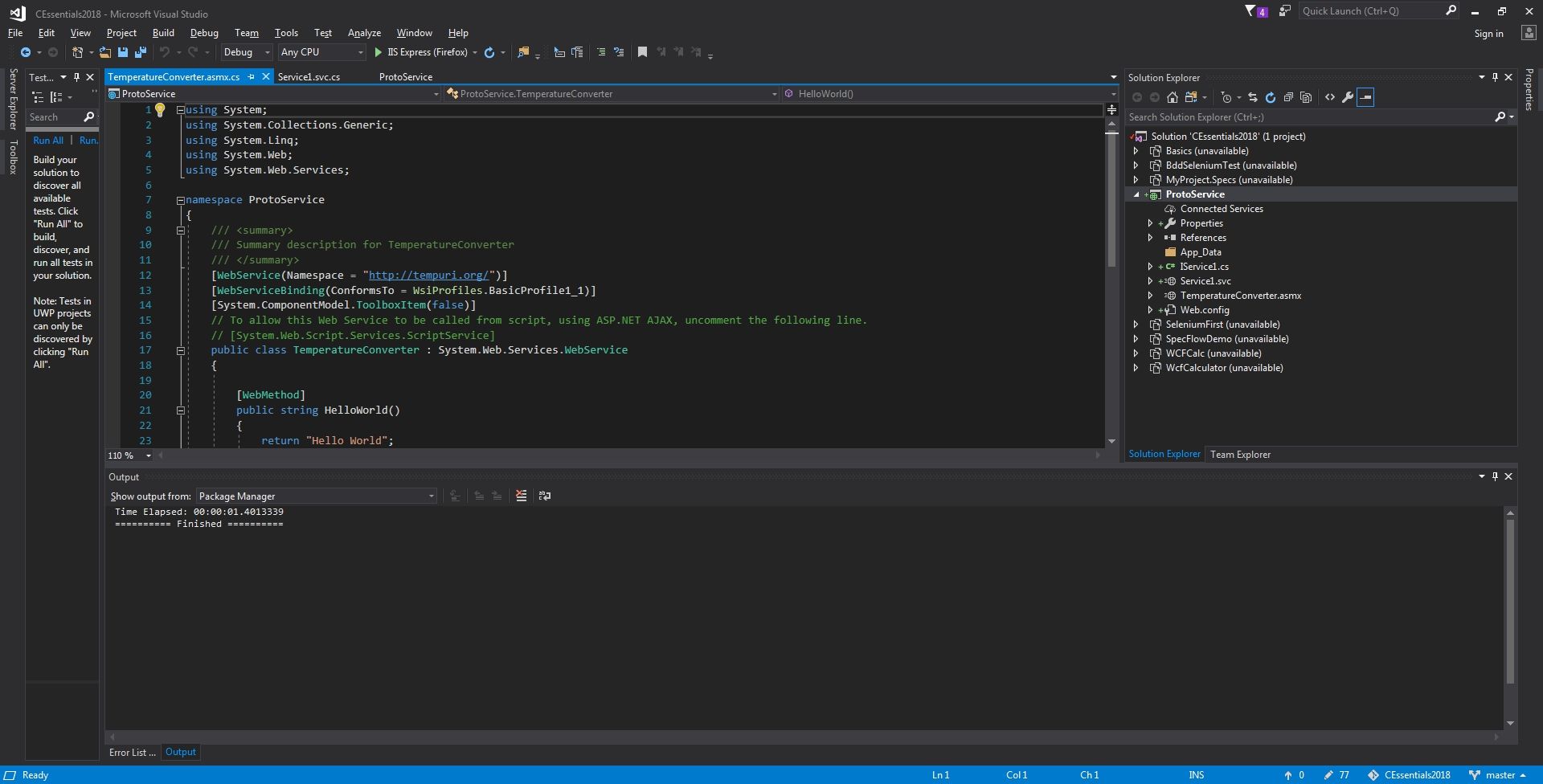Click the Comment out selected lines icon
The width and height of the screenshot is (1543, 784).
(600, 52)
